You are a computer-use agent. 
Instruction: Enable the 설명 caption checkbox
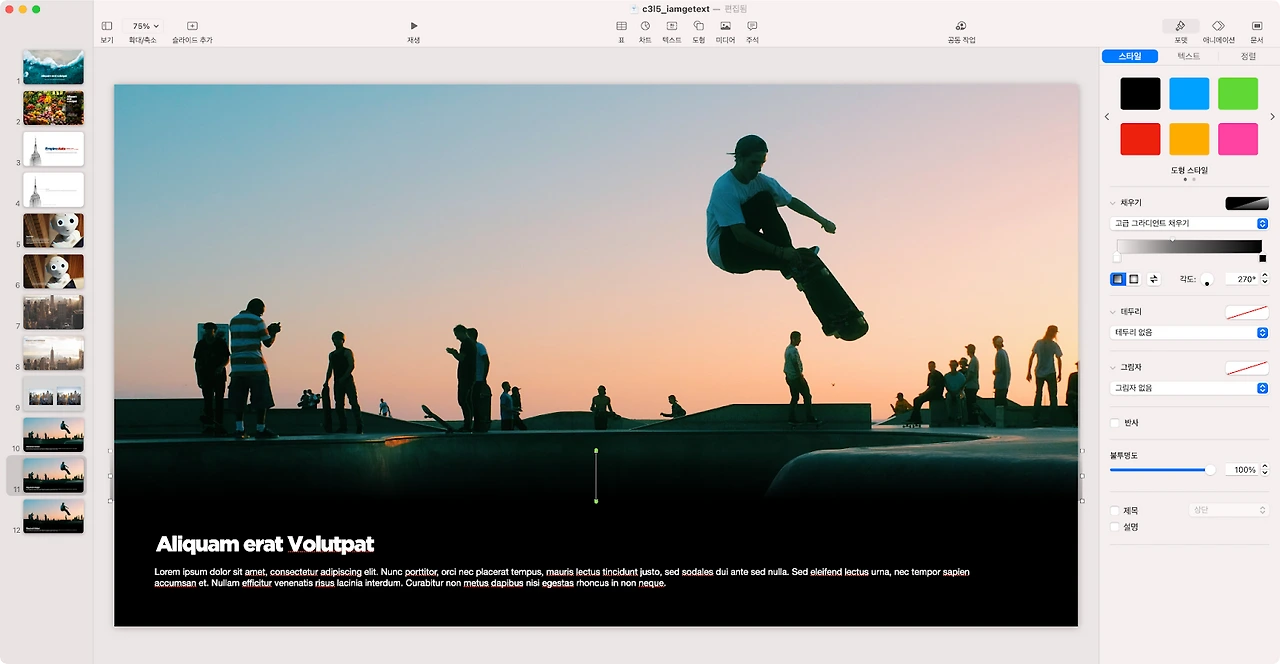click(x=1115, y=526)
